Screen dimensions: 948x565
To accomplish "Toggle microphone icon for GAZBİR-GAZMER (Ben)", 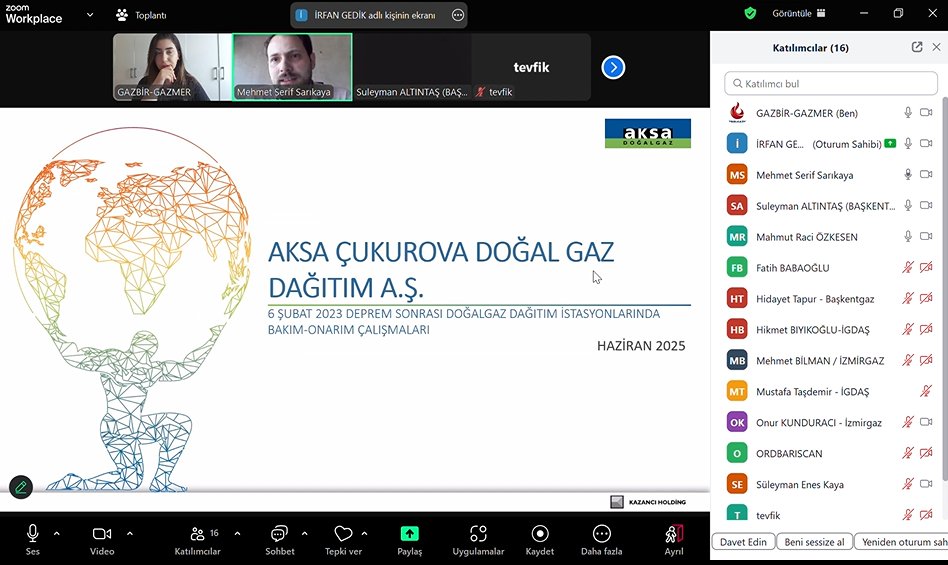I will point(907,112).
